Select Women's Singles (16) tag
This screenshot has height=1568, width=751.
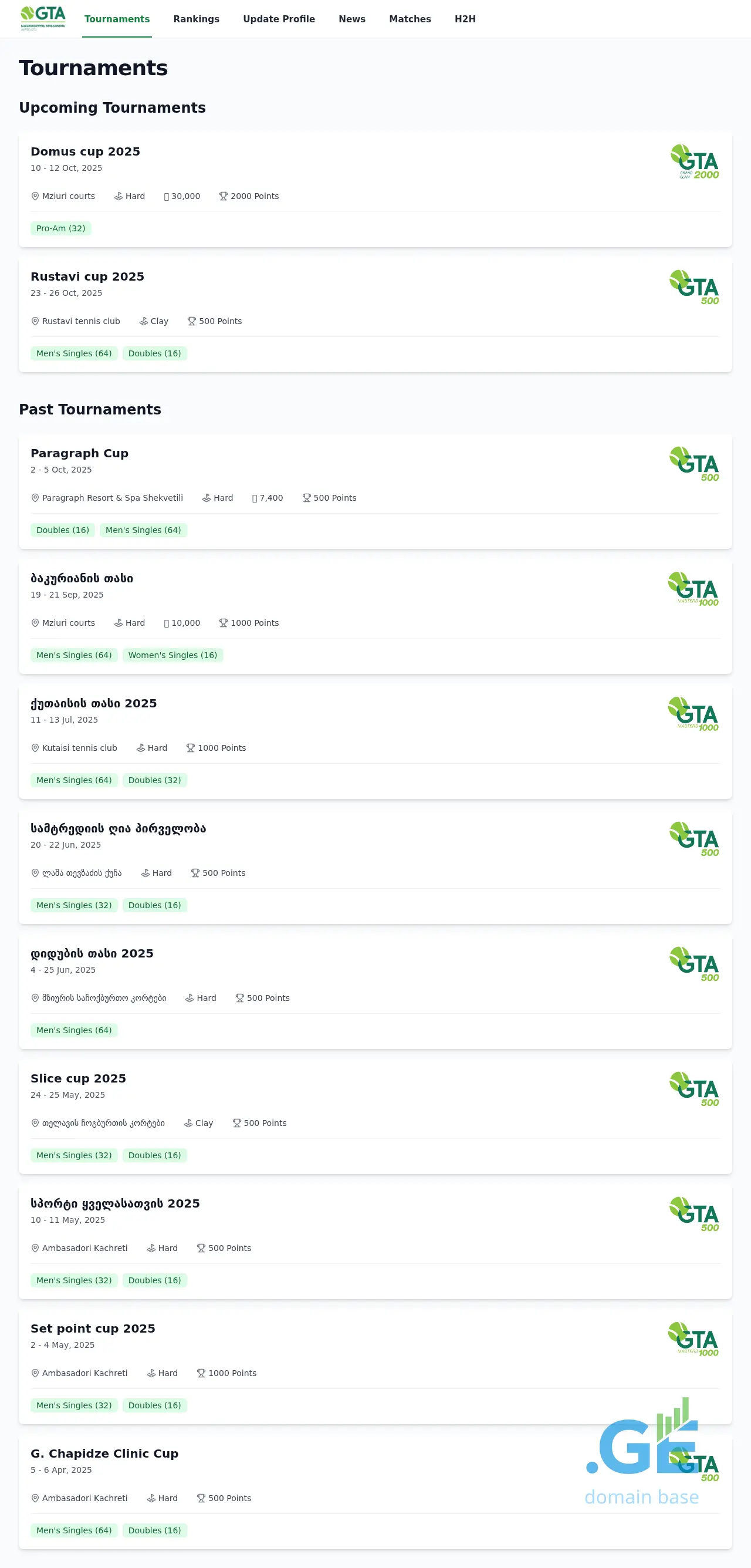[x=172, y=655]
